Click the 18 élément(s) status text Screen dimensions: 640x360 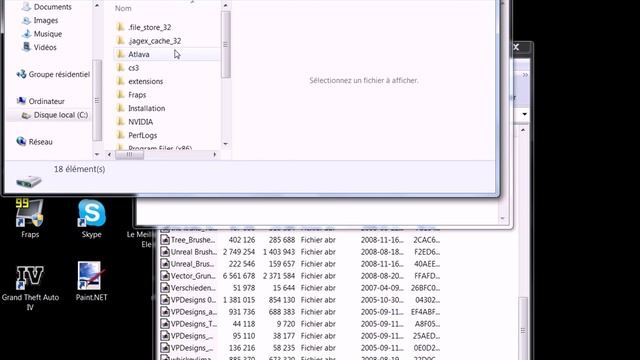click(79, 169)
